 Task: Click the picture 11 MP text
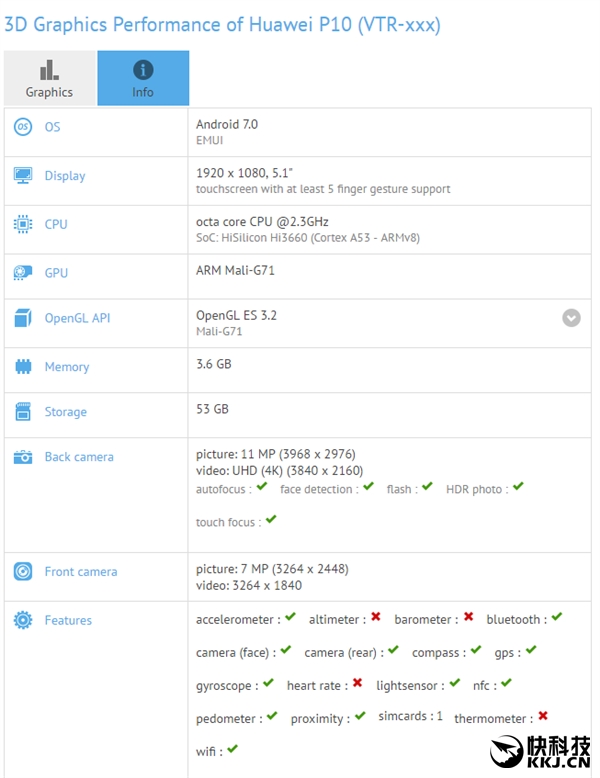276,454
